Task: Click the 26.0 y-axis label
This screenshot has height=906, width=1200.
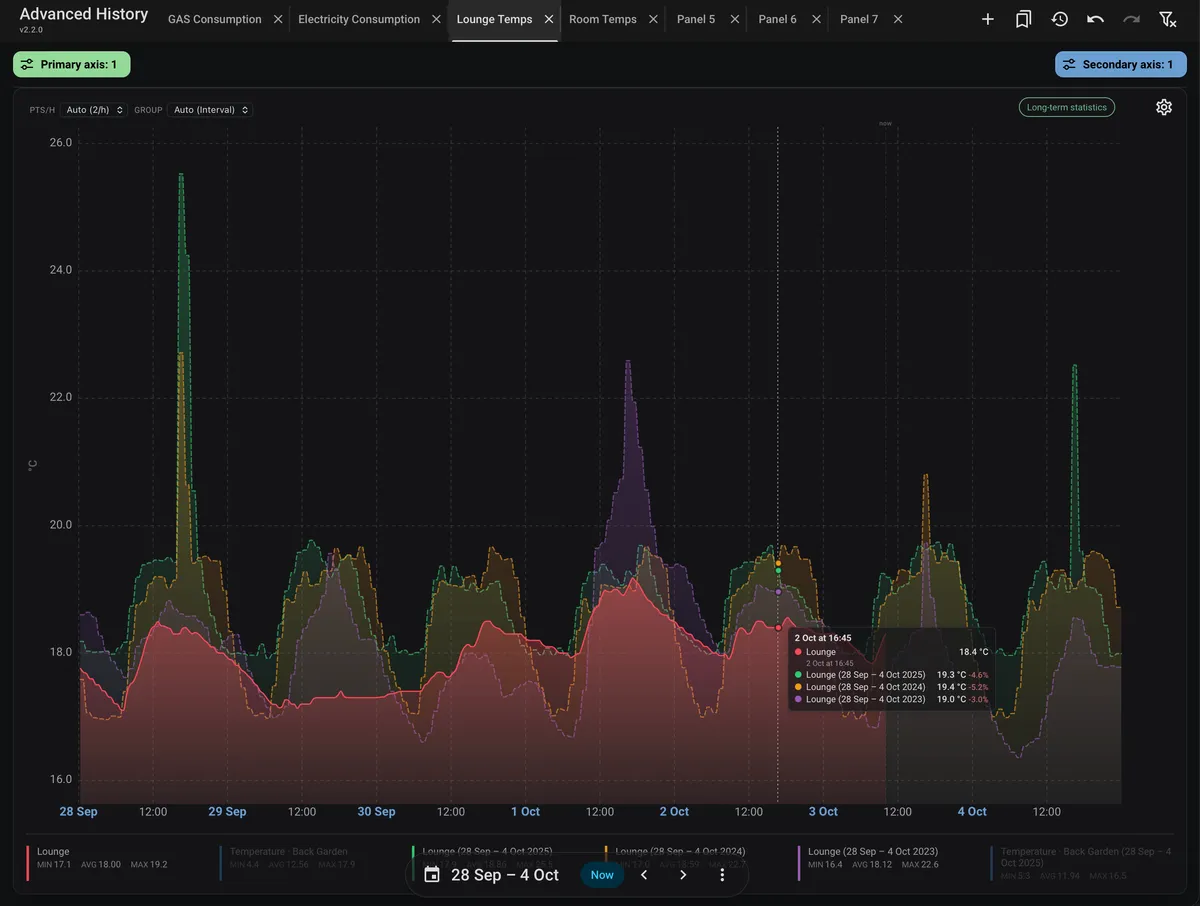Action: coord(60,143)
